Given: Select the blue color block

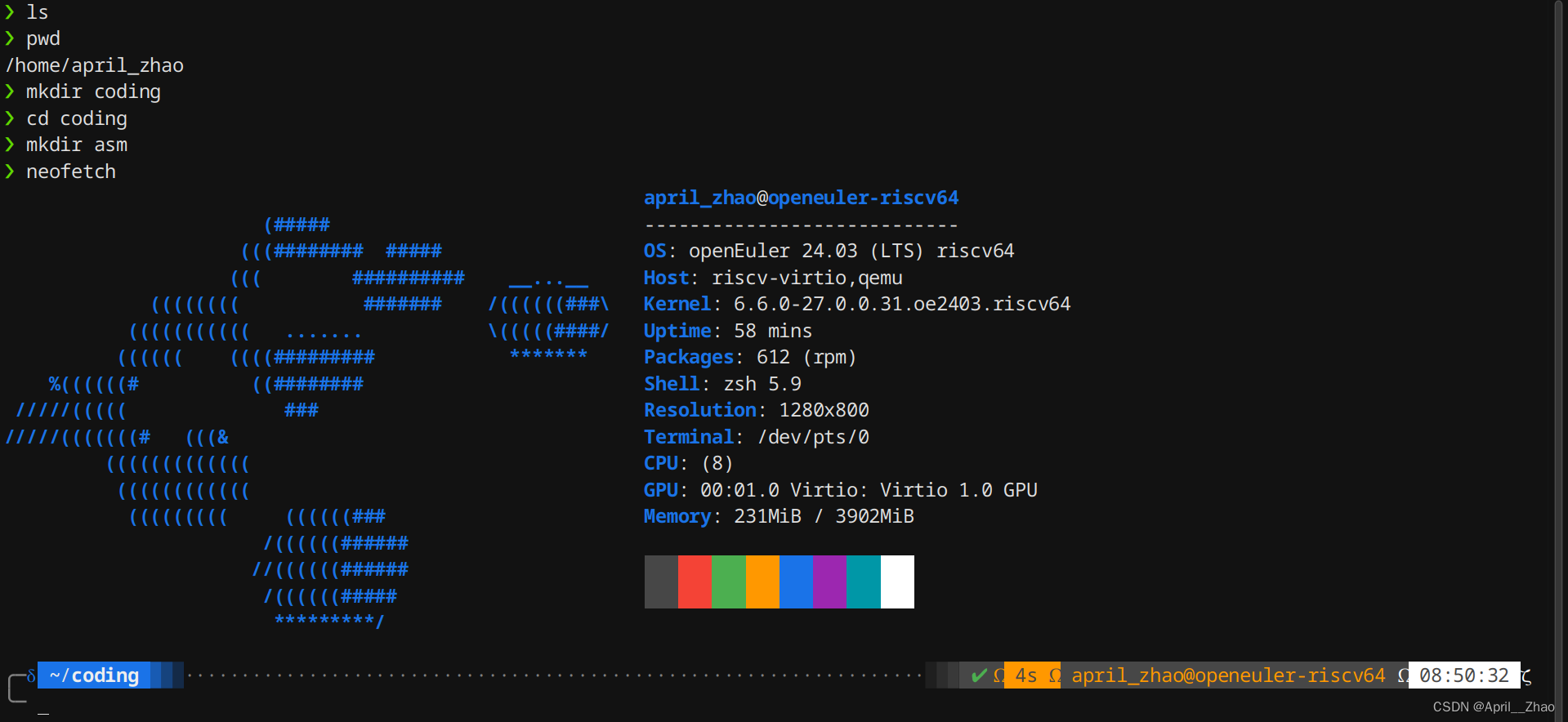Looking at the screenshot, I should (796, 582).
